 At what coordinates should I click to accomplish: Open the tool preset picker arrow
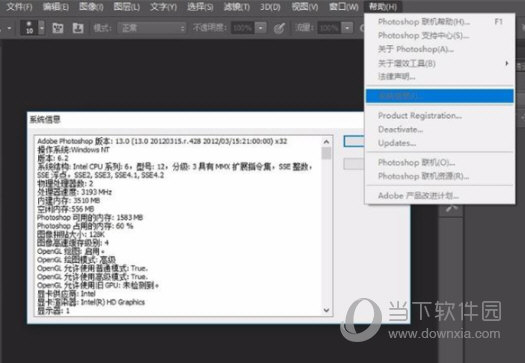click(x=9, y=28)
